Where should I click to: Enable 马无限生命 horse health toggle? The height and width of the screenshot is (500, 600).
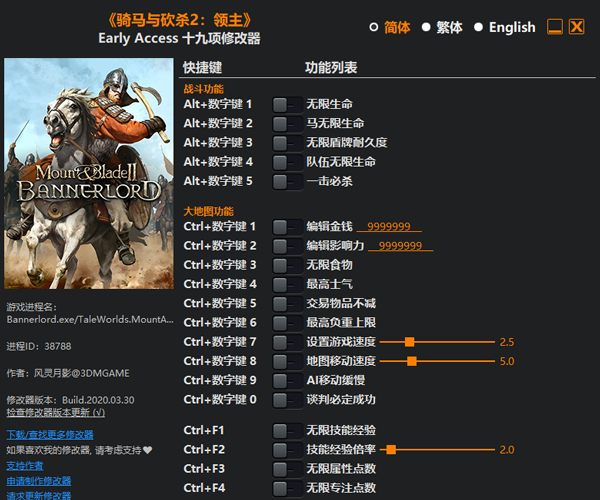pos(287,123)
